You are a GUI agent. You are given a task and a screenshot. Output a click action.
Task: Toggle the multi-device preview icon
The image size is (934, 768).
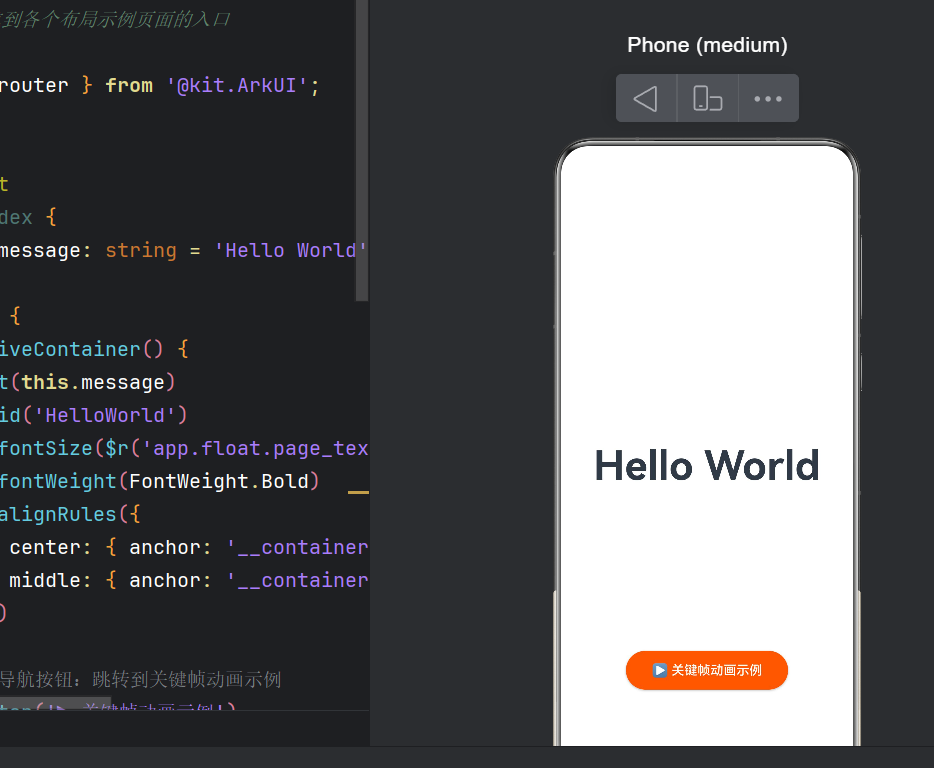tap(708, 98)
